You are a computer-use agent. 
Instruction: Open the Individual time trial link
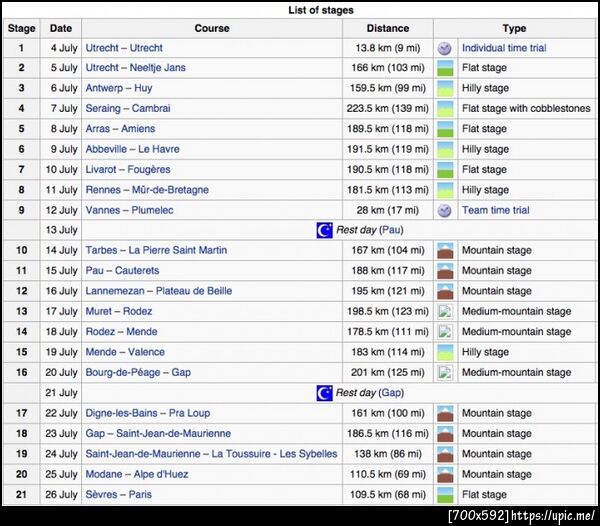tap(504, 48)
